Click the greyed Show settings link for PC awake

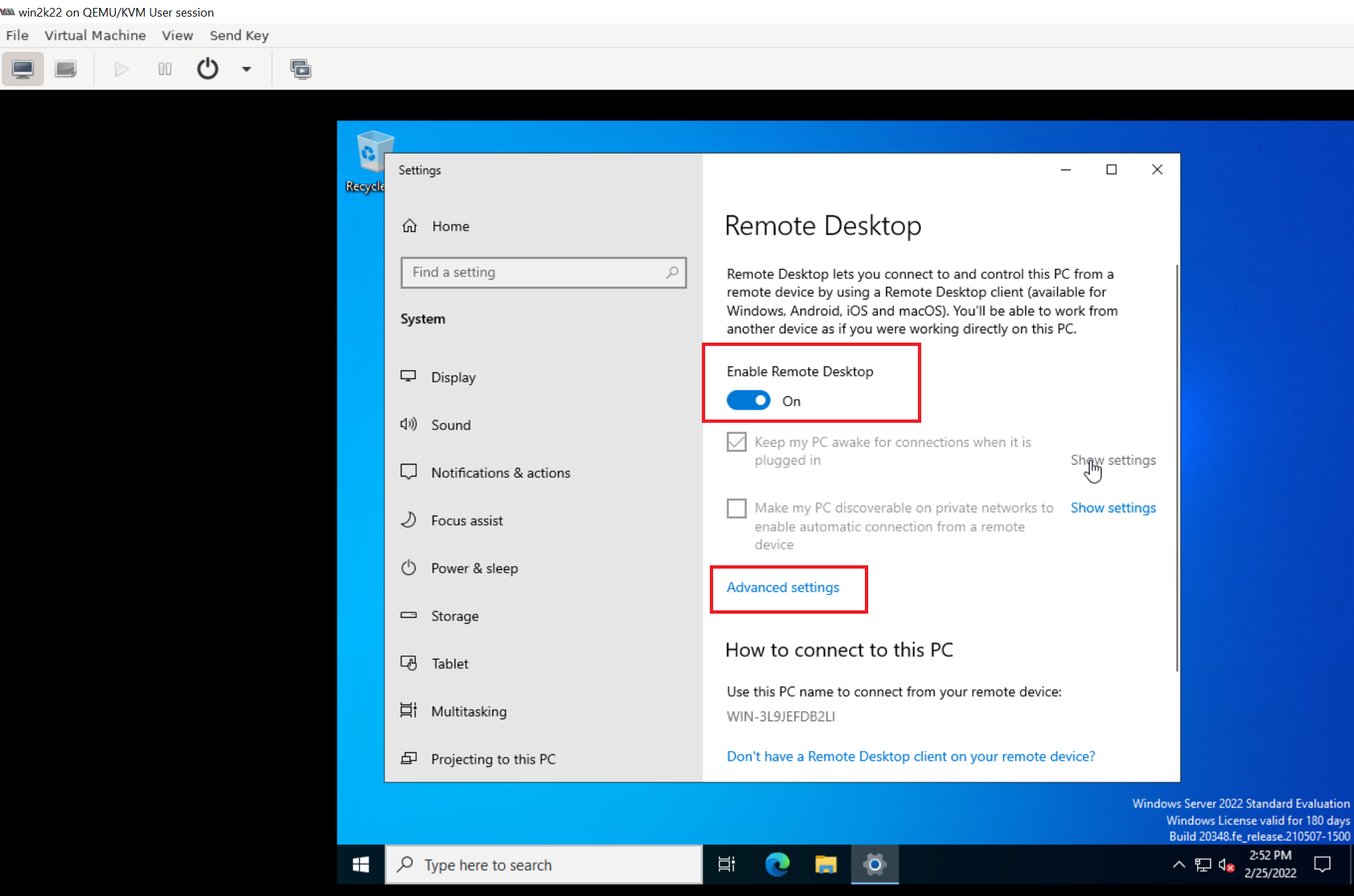coord(1113,460)
